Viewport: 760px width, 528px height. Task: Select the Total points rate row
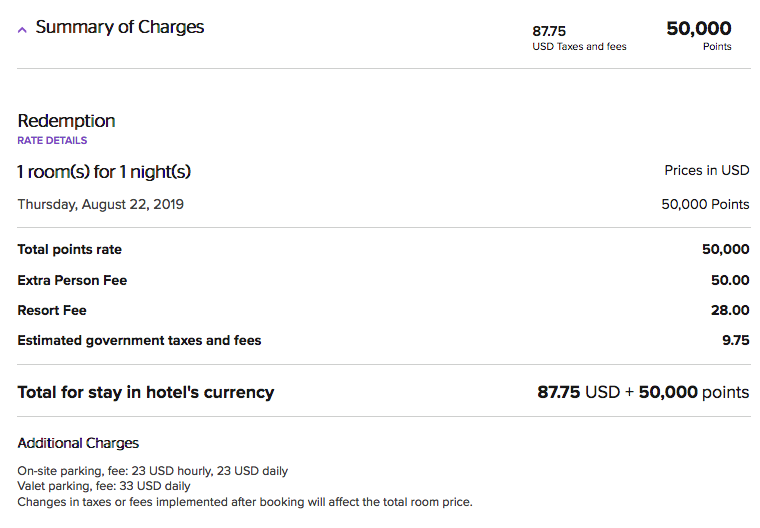[383, 249]
